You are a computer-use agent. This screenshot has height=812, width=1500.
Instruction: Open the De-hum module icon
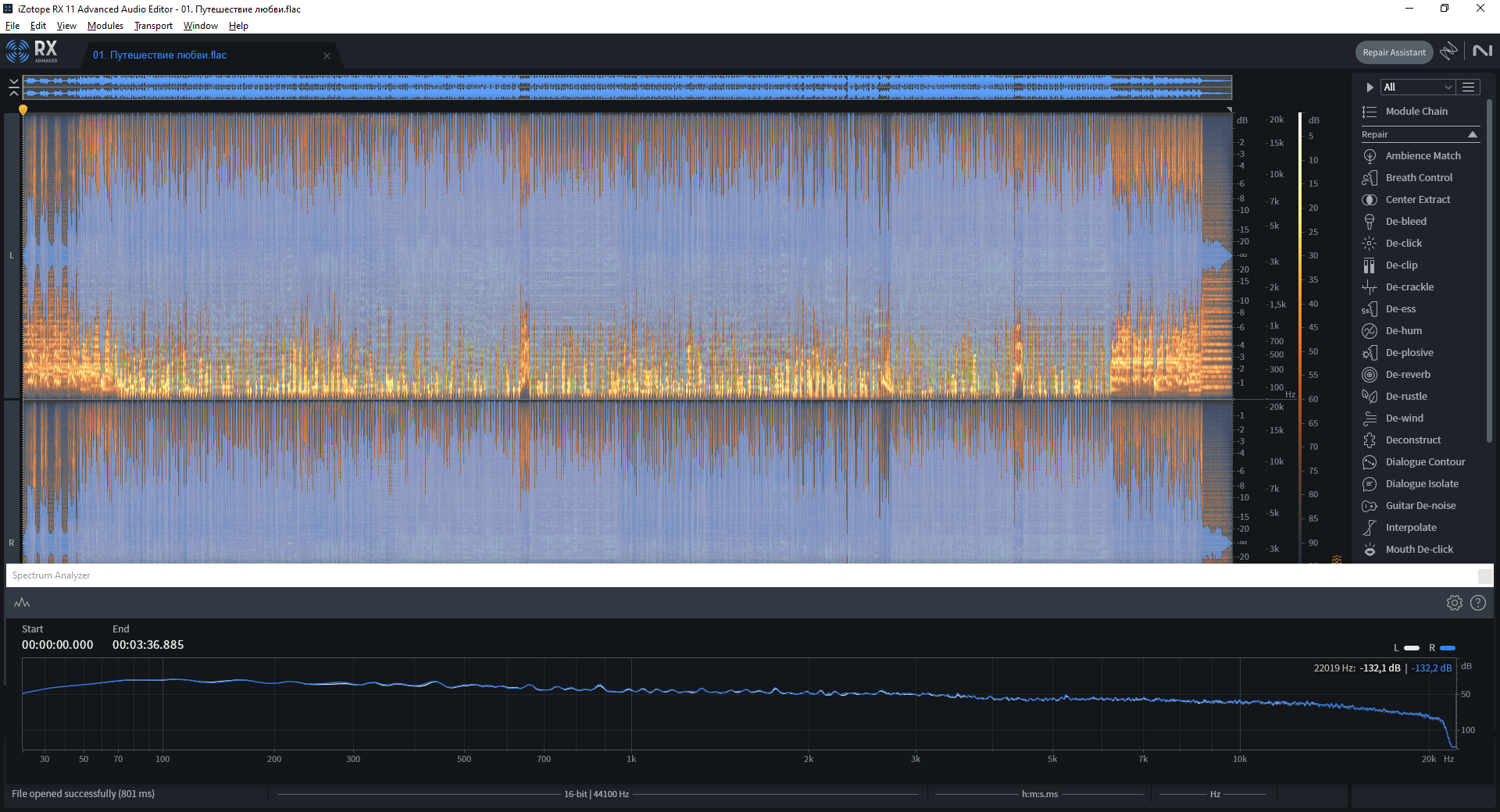click(1370, 331)
